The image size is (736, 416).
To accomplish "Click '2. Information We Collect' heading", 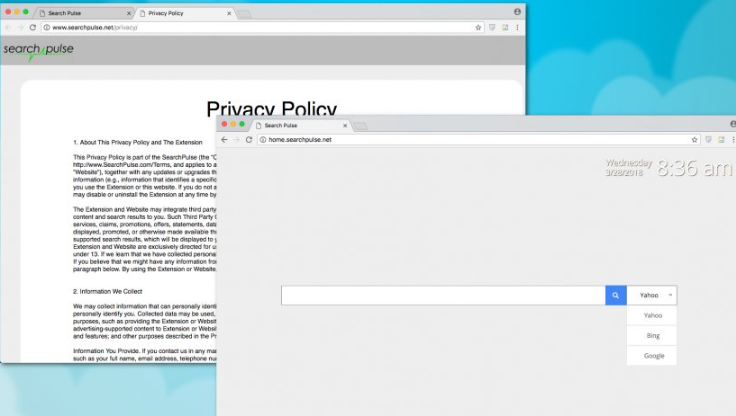I will [x=107, y=292].
